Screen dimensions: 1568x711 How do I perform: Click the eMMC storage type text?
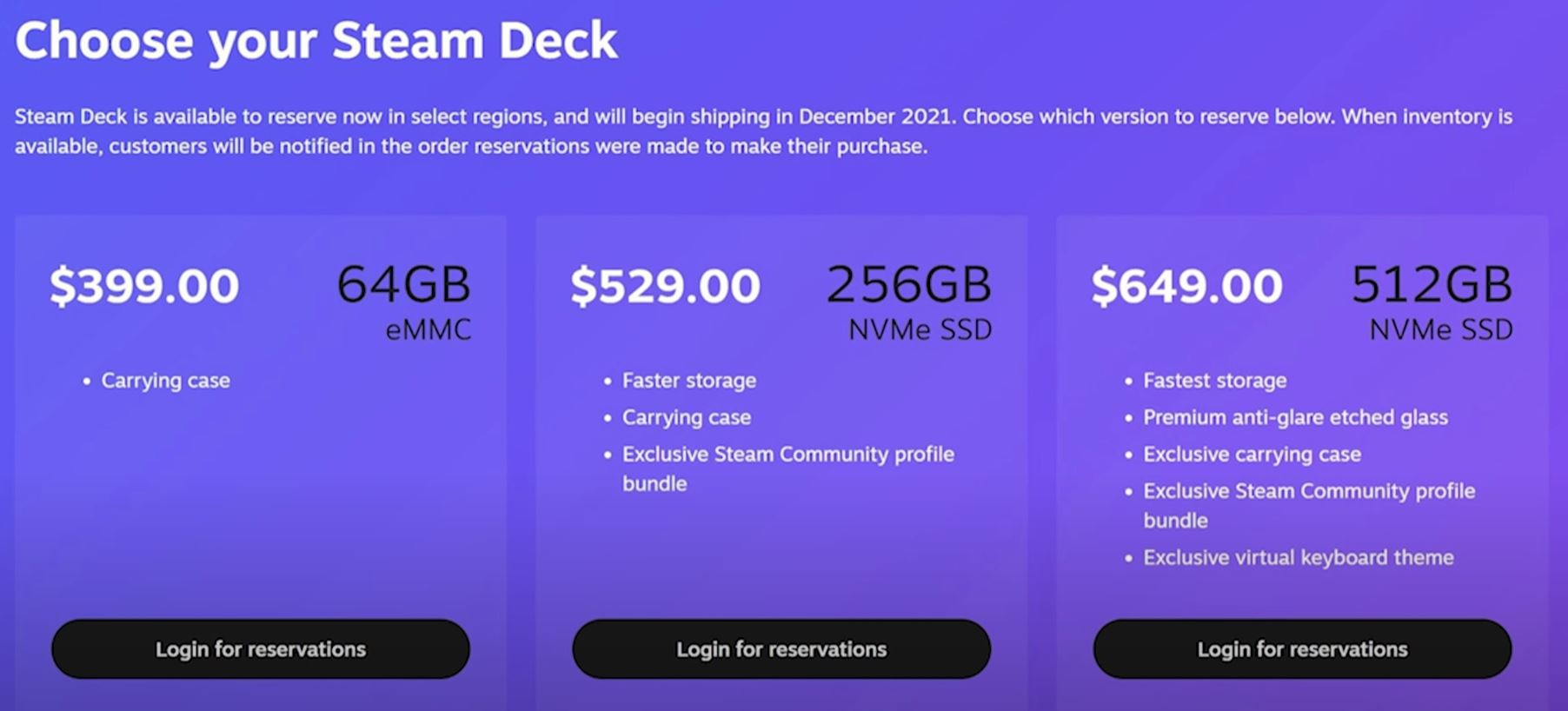pyautogui.click(x=429, y=329)
